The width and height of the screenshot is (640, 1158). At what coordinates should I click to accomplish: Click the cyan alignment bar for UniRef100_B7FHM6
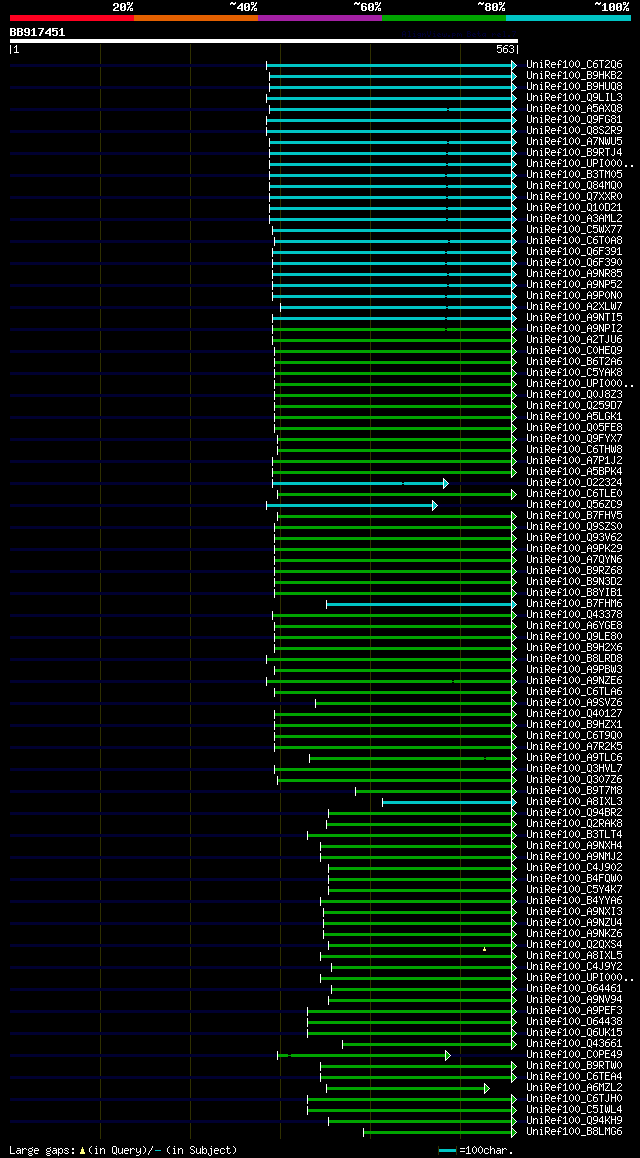421,605
